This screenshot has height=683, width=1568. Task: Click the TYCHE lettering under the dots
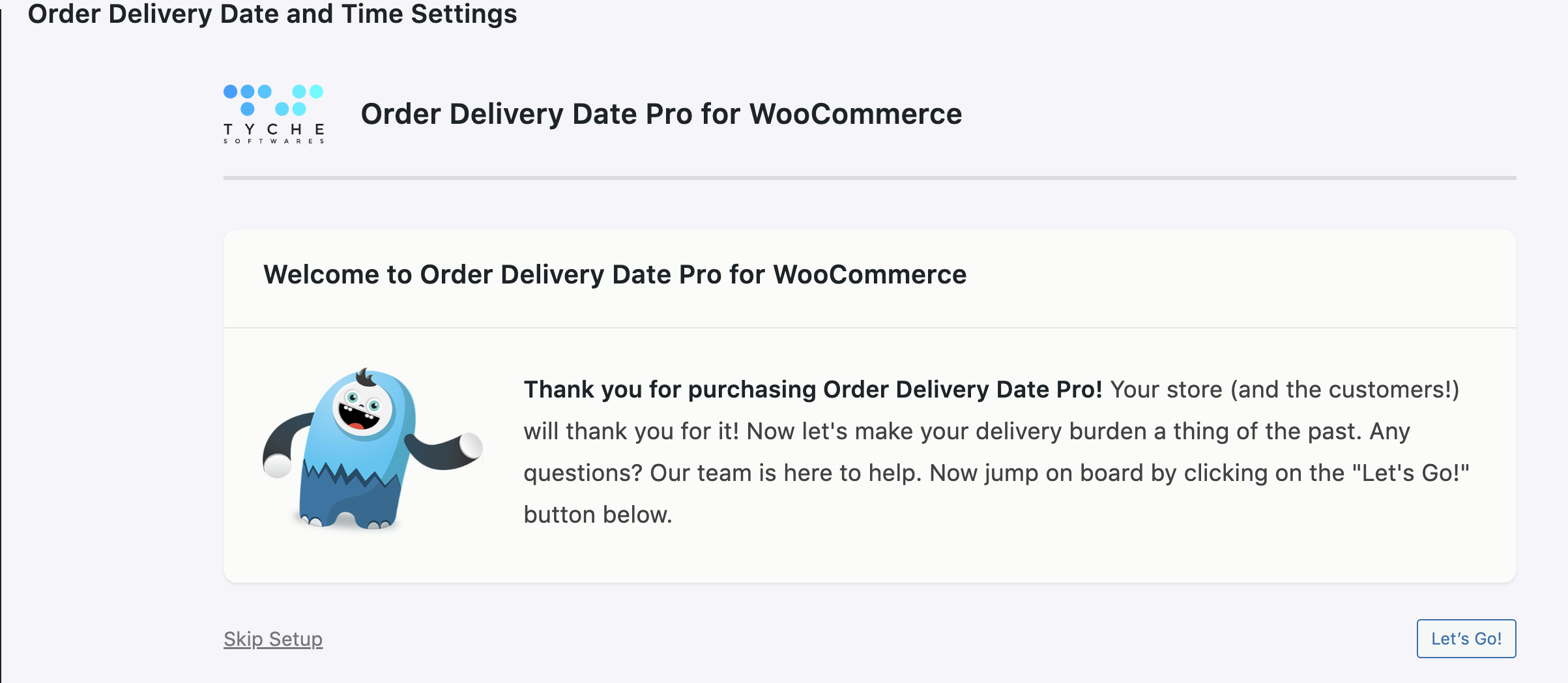coord(274,129)
